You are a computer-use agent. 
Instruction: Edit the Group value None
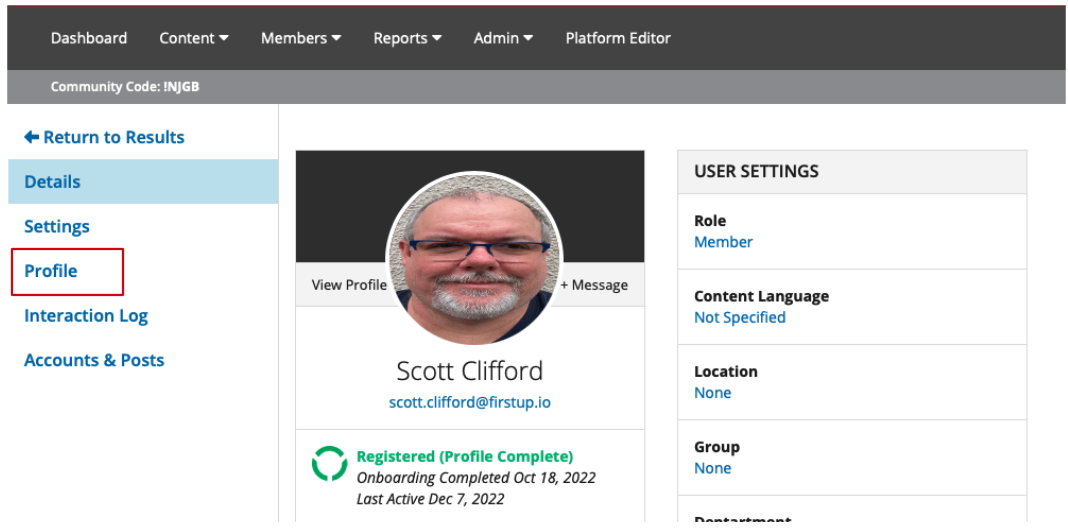(712, 469)
